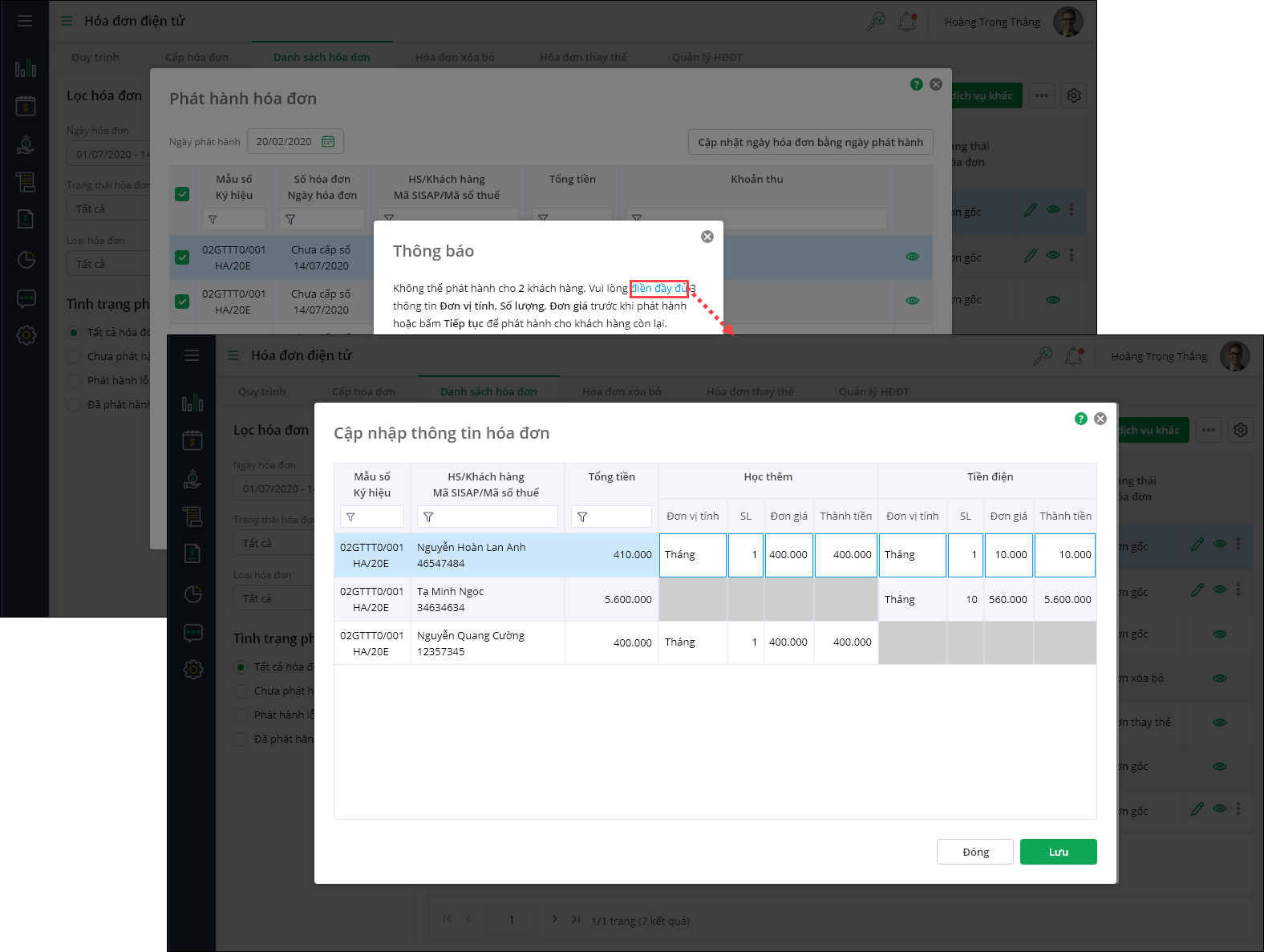Select "Chưa phát h..." radio in front window
The image size is (1264, 952).
coord(241,691)
